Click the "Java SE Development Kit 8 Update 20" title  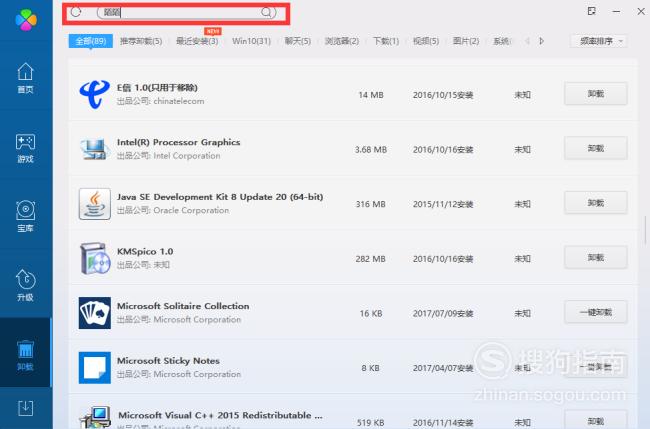pos(220,197)
